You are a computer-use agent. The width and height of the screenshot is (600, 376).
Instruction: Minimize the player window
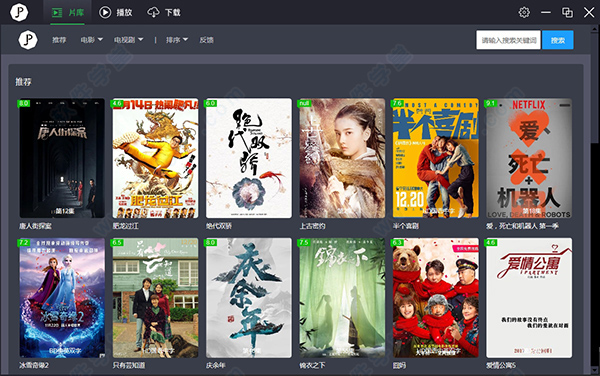click(546, 12)
